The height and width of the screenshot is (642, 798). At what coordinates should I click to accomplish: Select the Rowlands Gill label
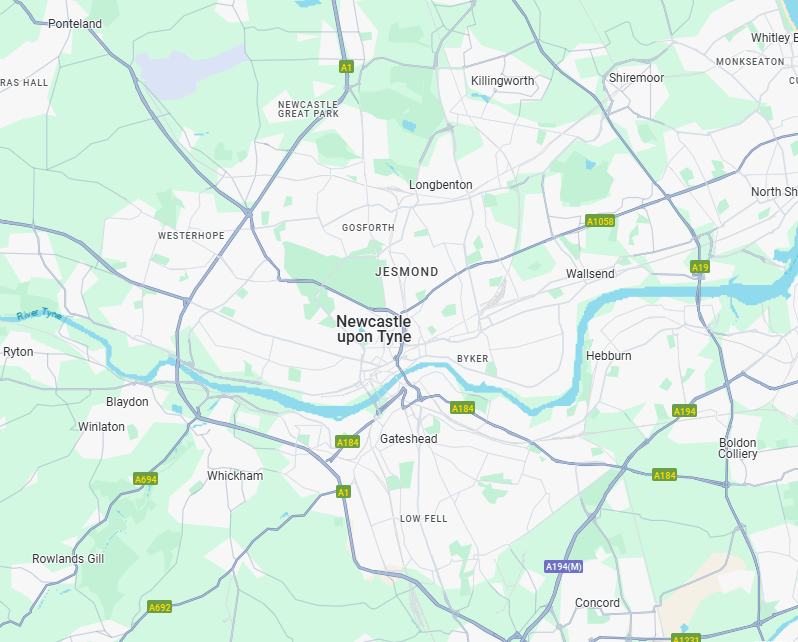tap(68, 559)
